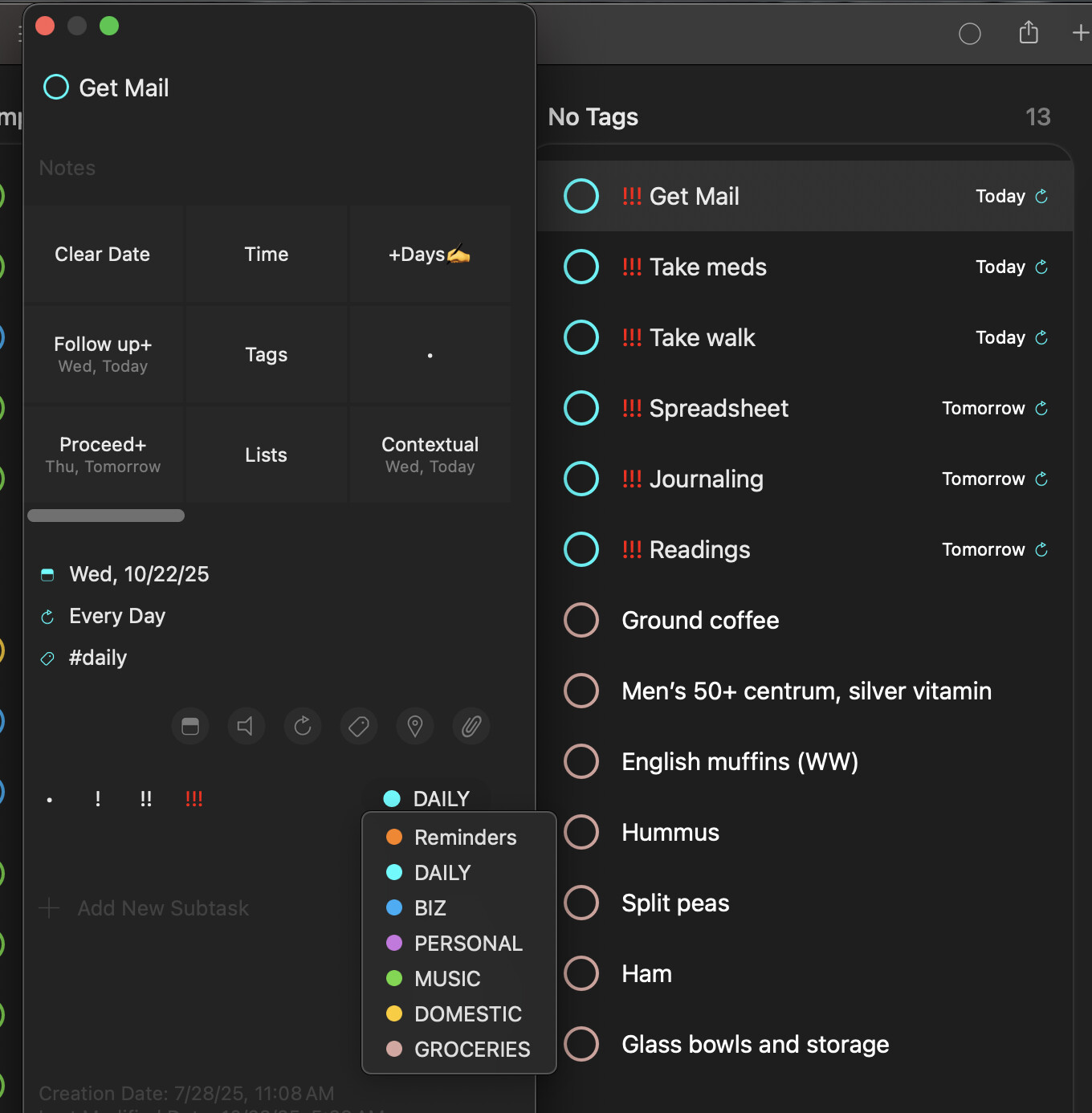Open the share icon in toolbar
Viewport: 1092px width, 1113px height.
click(1029, 33)
